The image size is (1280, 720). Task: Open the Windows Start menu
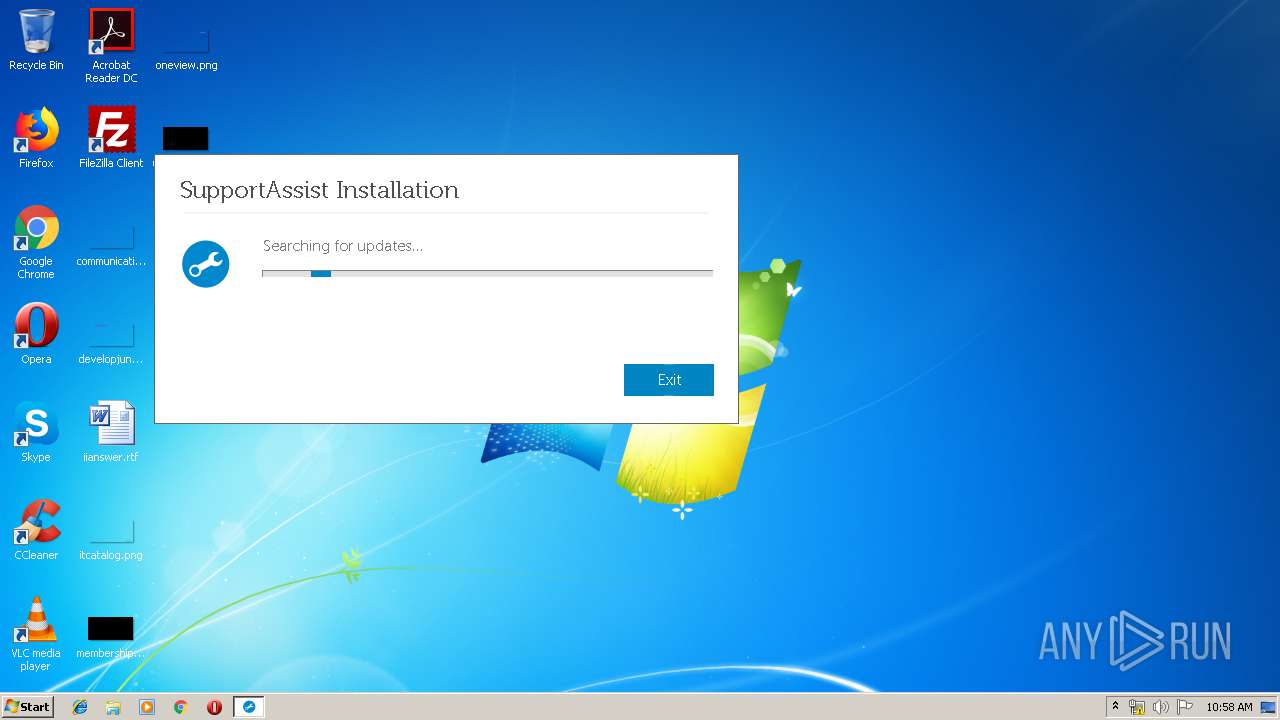[28, 706]
